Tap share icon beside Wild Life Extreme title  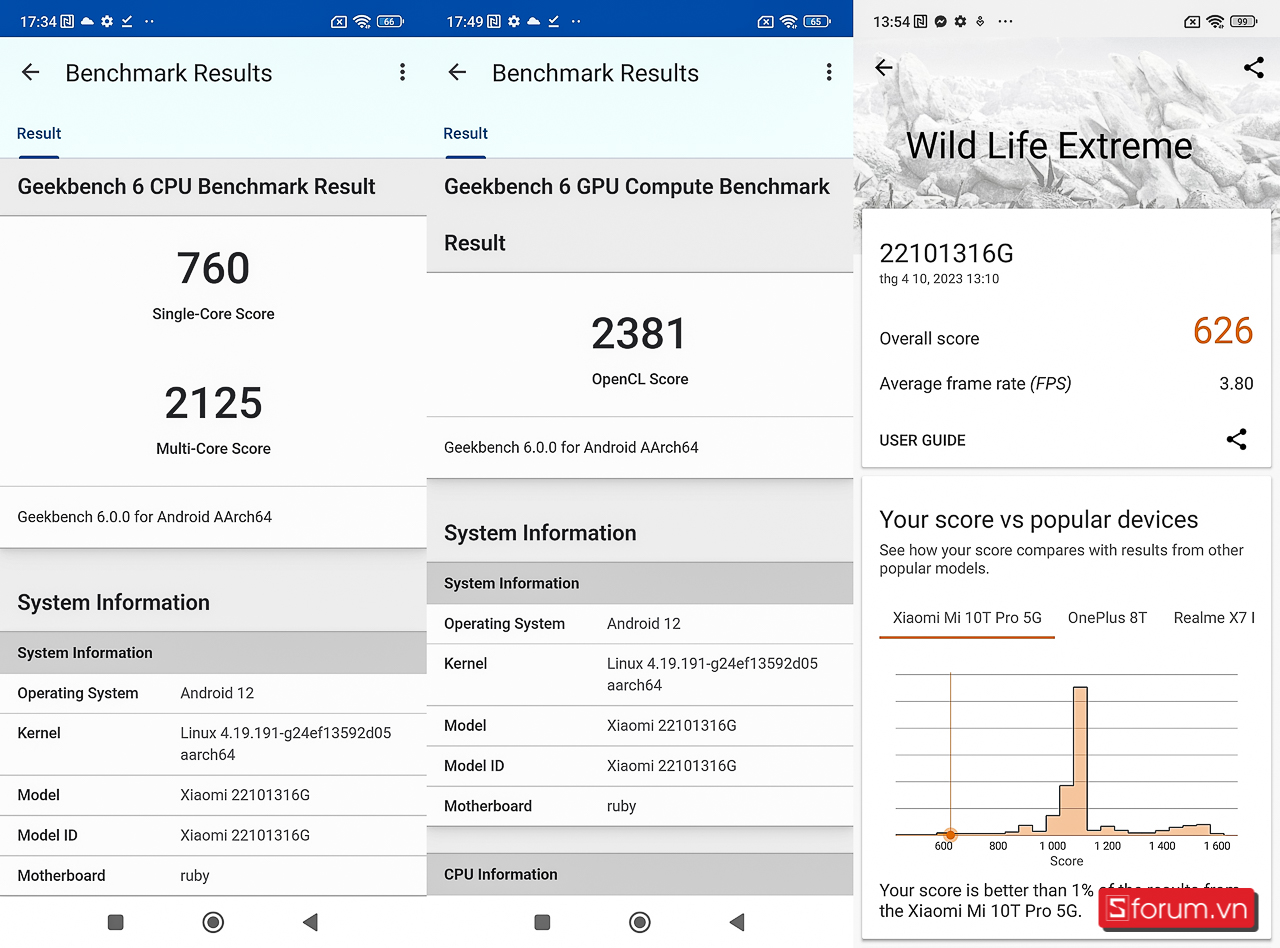(x=1253, y=67)
